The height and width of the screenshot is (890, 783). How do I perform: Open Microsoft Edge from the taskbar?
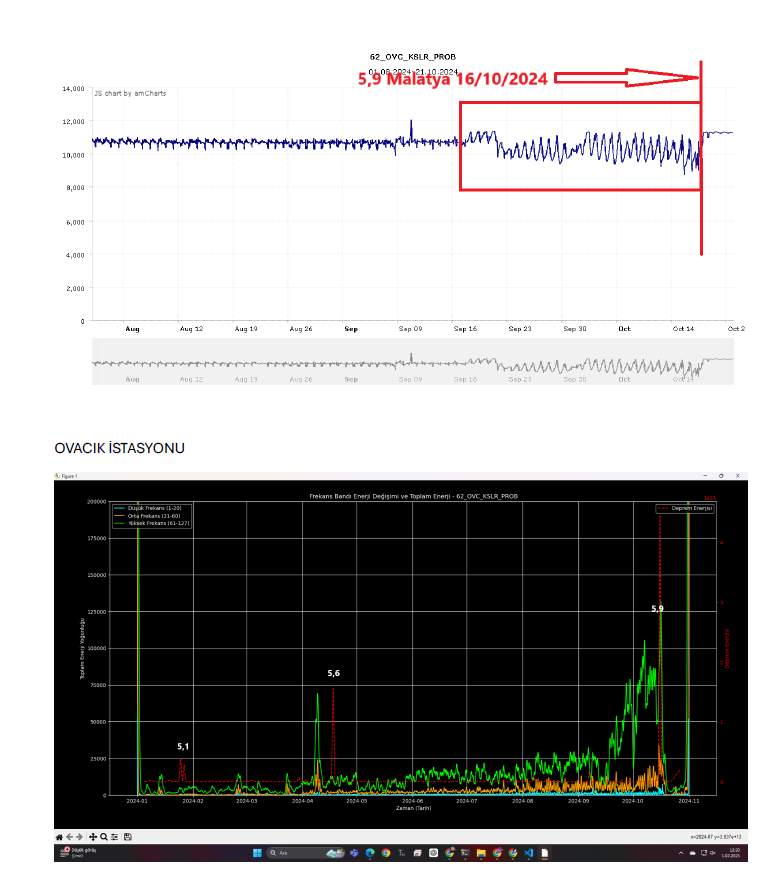[x=370, y=853]
